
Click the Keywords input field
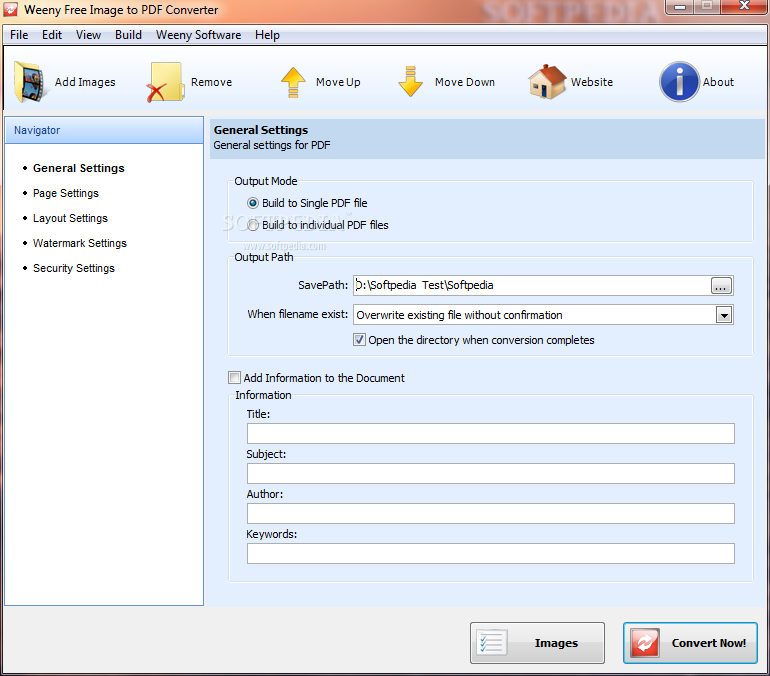pos(491,553)
